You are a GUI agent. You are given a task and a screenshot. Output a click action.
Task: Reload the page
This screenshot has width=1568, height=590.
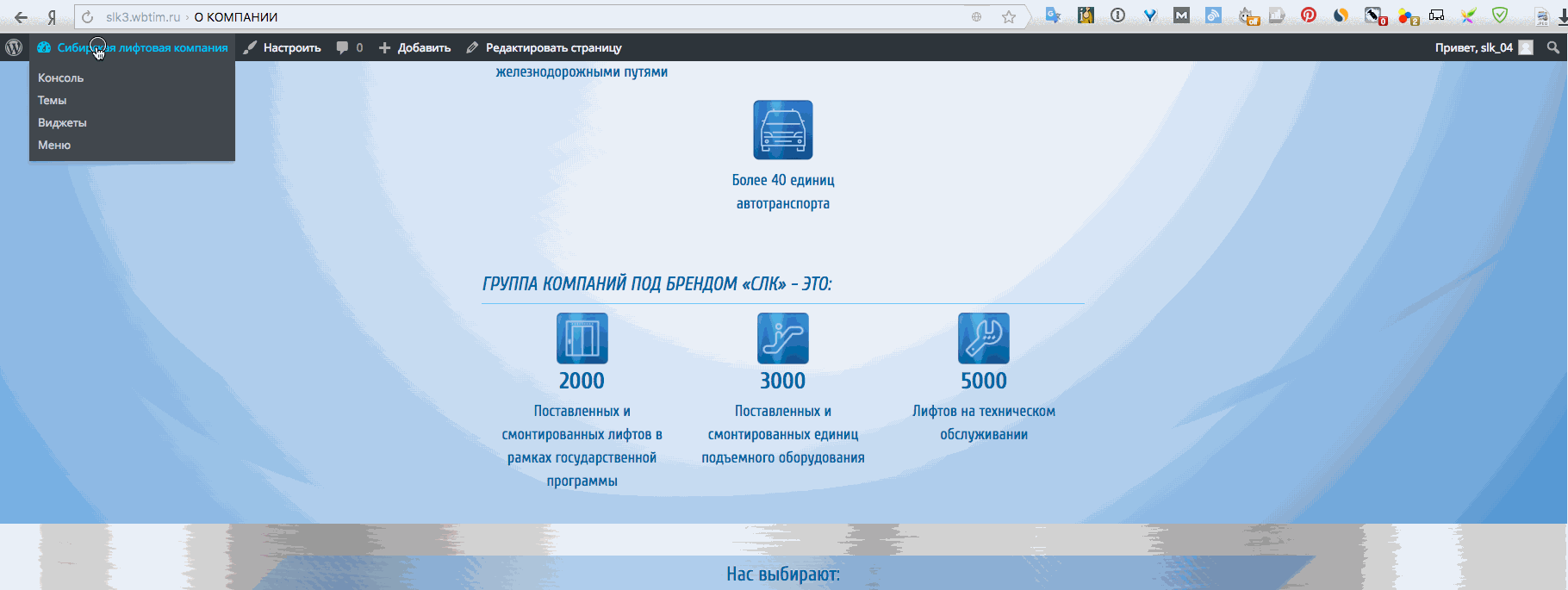pyautogui.click(x=87, y=17)
